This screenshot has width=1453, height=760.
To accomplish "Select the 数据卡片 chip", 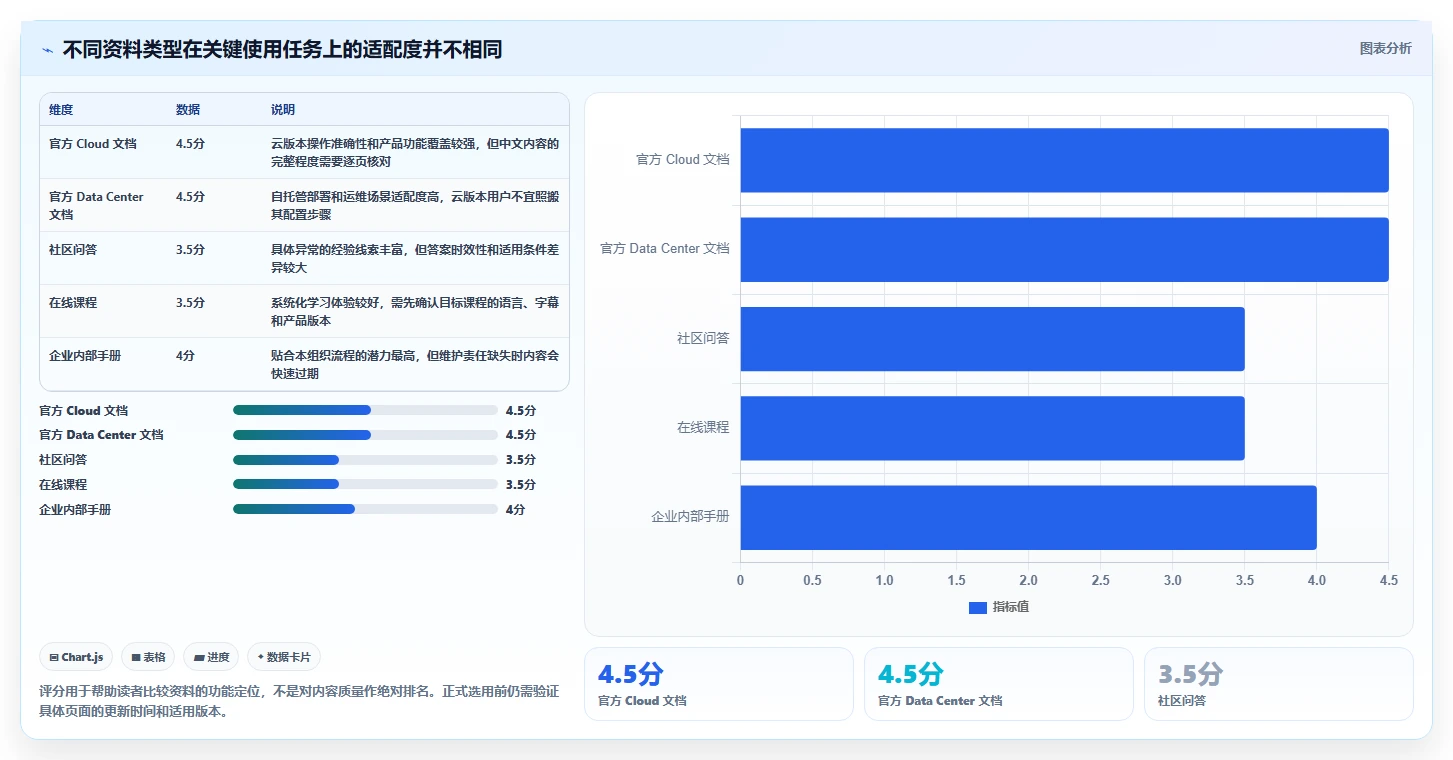I will 284,657.
